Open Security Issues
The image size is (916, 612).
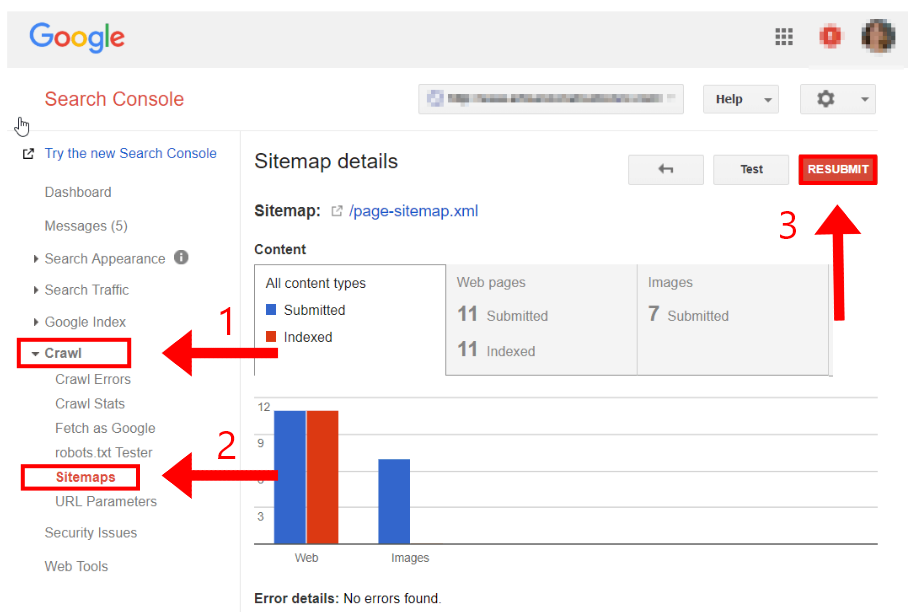click(x=91, y=533)
